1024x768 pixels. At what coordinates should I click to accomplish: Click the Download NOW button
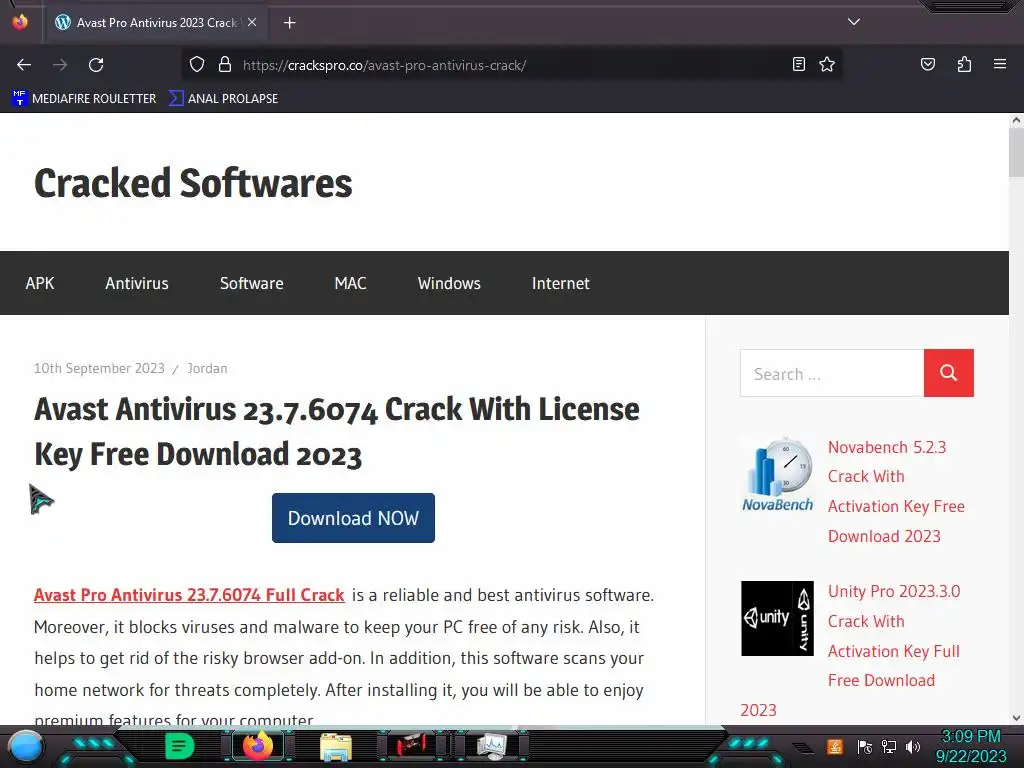pos(353,518)
